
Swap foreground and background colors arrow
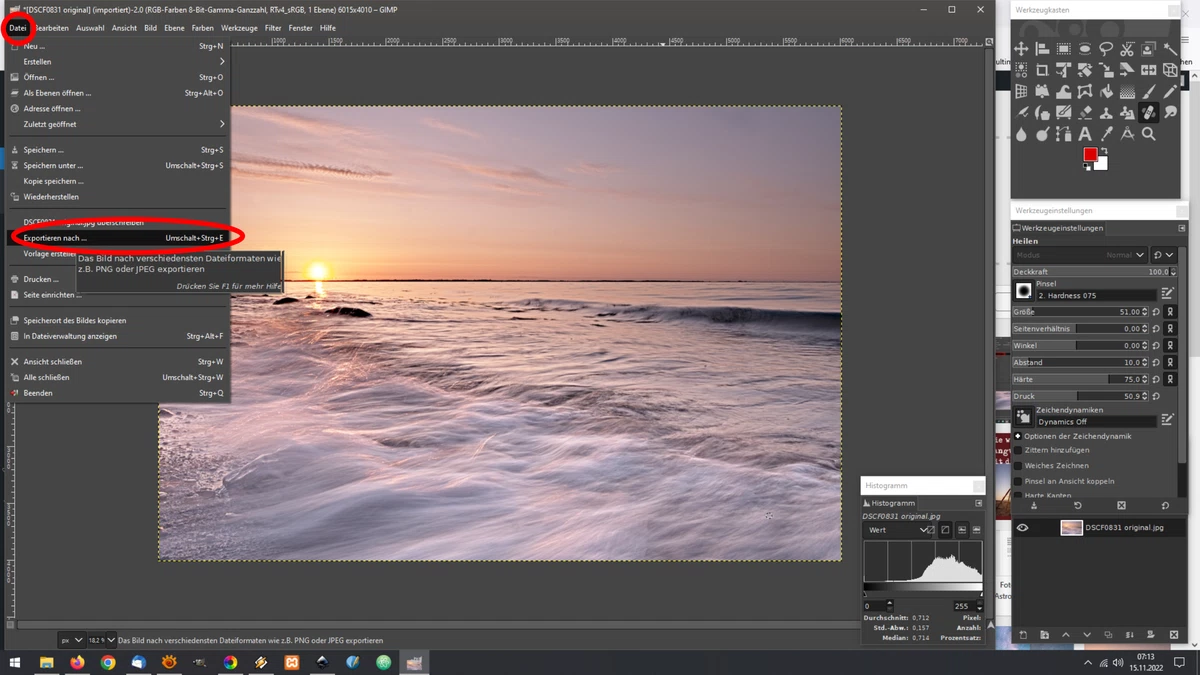click(x=1104, y=150)
